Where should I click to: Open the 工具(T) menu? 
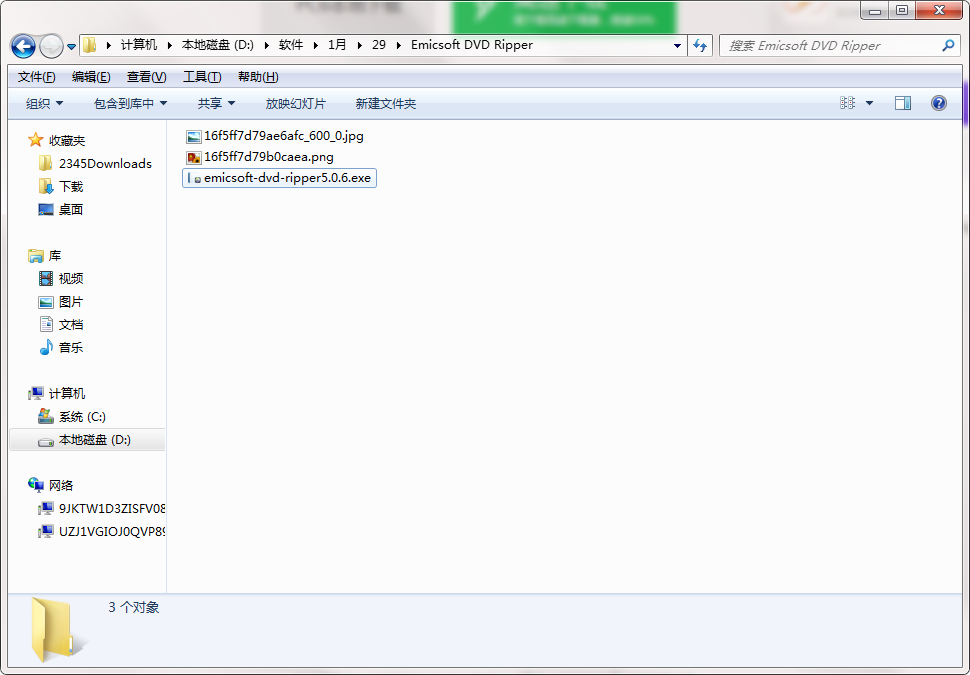pos(202,77)
